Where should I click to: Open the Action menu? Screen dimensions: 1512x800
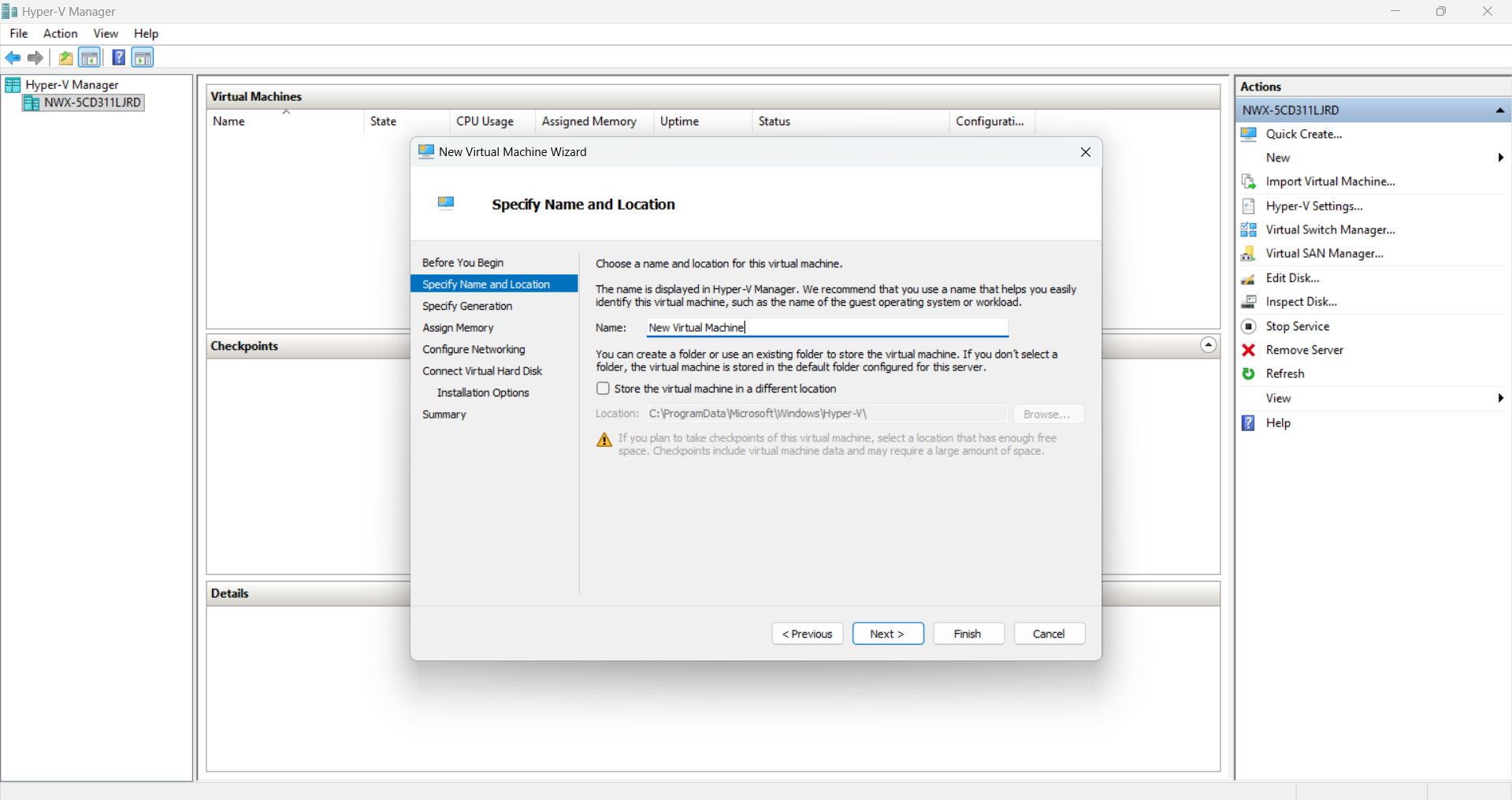pos(60,33)
